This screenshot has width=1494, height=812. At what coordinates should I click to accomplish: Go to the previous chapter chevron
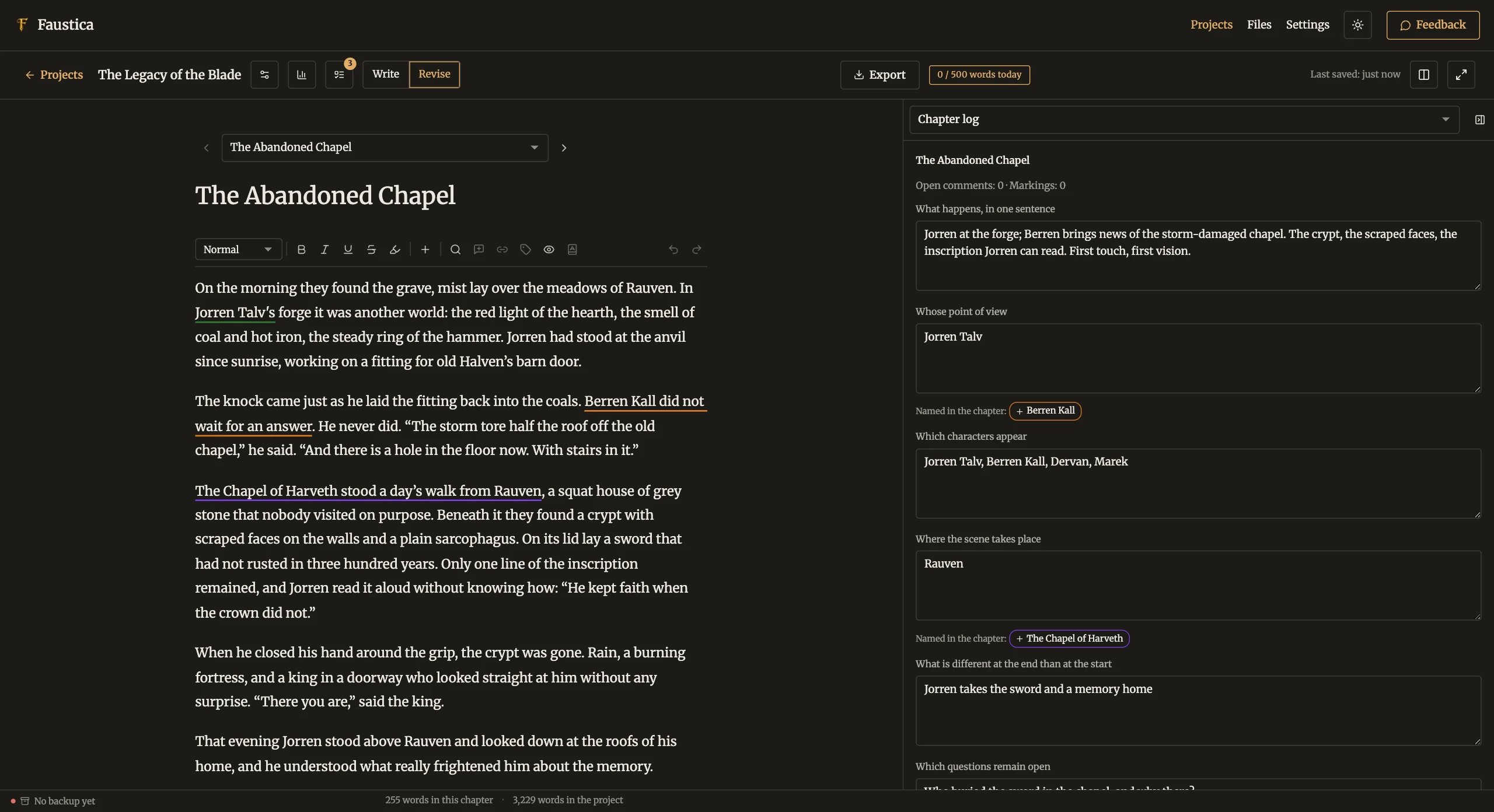[206, 148]
